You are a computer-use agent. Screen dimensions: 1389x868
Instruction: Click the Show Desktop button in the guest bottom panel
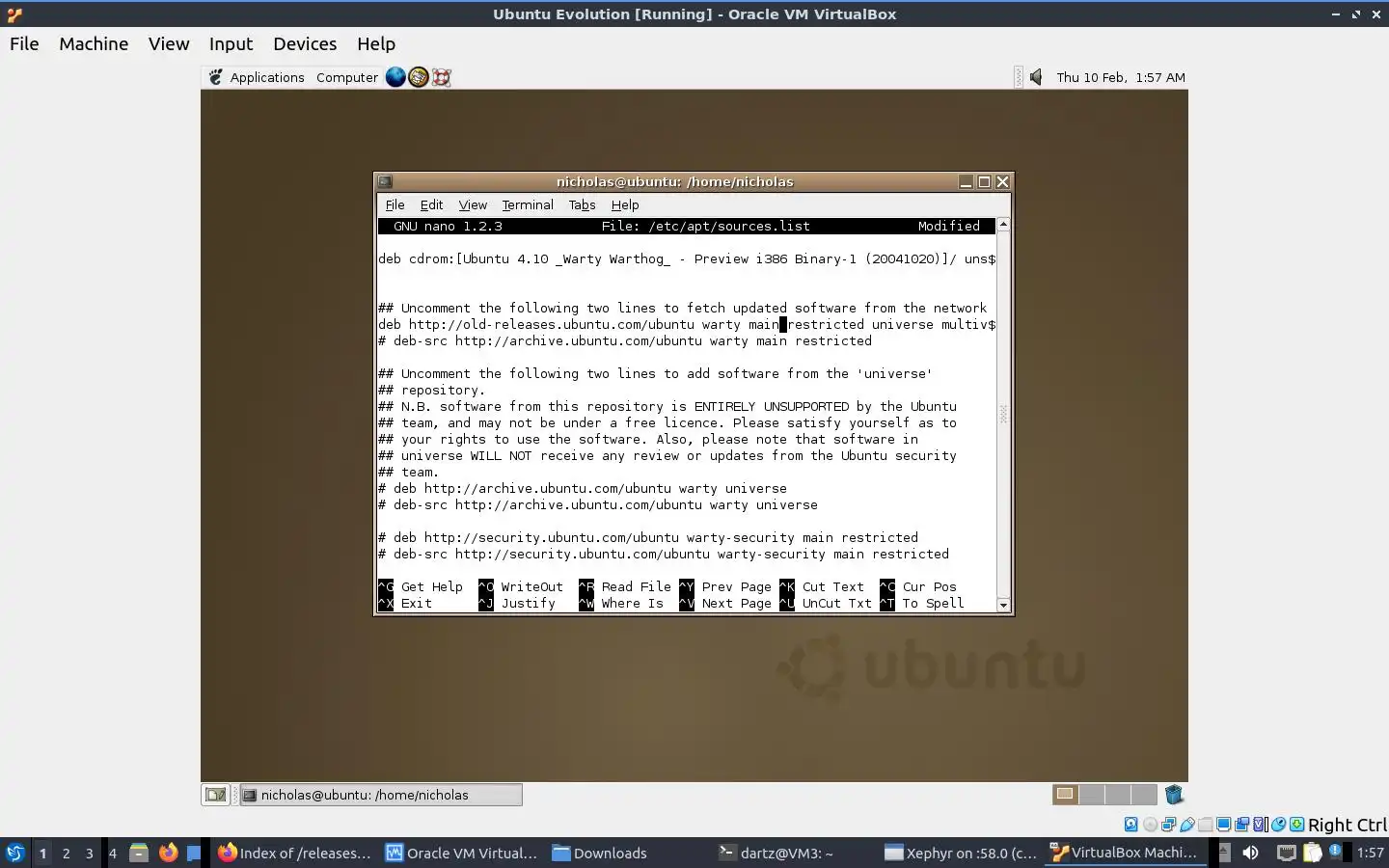[x=215, y=795]
